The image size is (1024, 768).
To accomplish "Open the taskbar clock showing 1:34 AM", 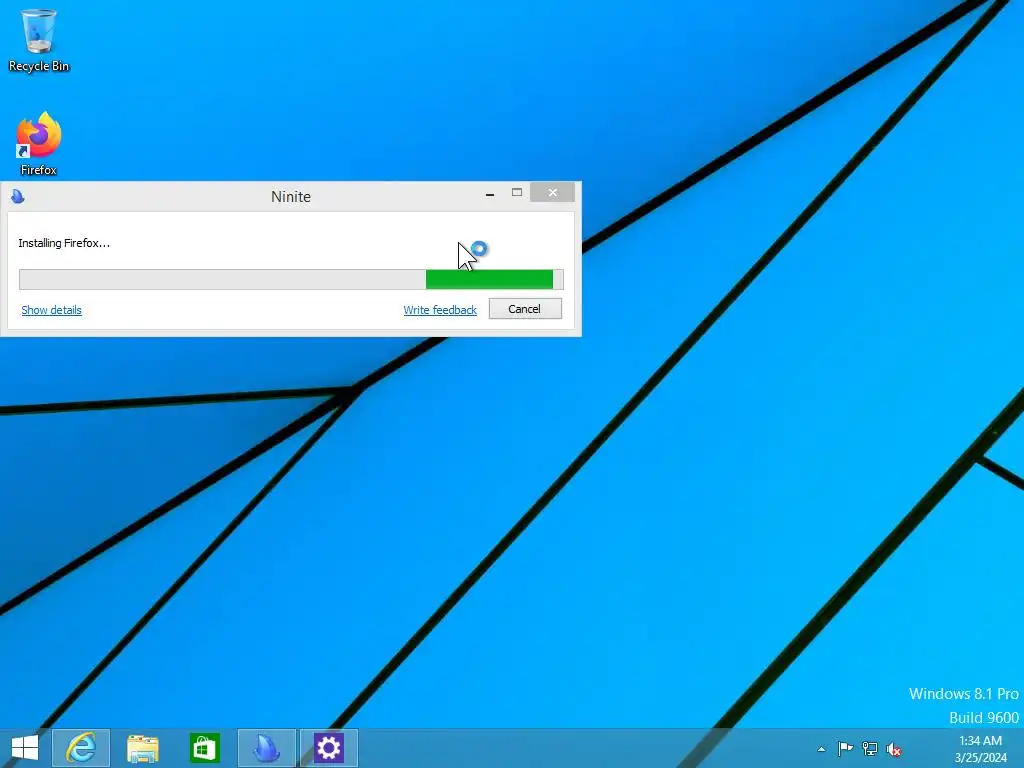I will tap(980, 749).
